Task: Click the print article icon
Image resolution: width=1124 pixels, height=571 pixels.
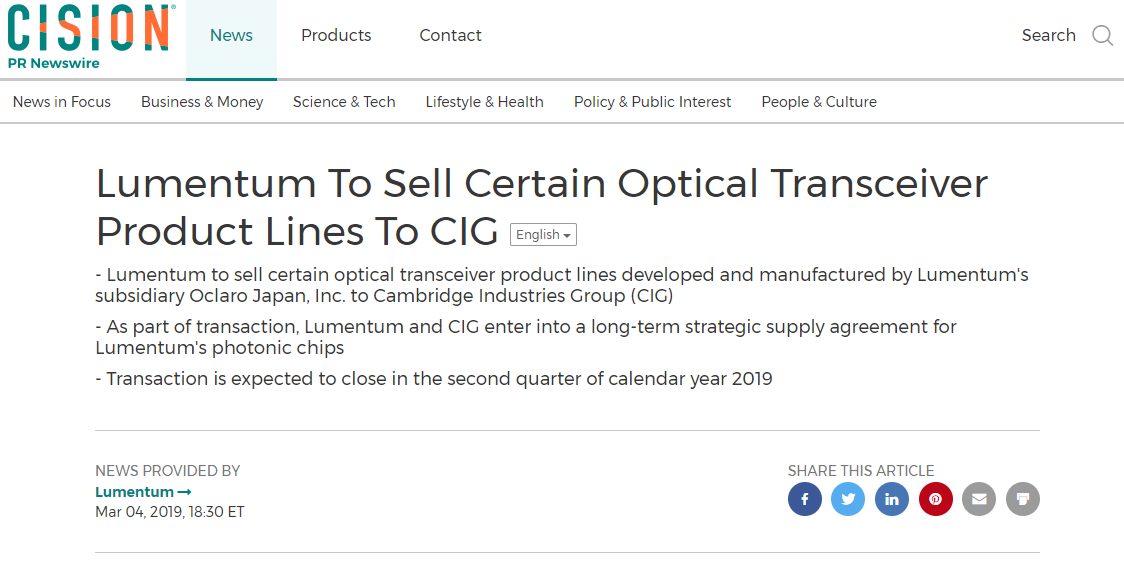Action: (x=1023, y=499)
